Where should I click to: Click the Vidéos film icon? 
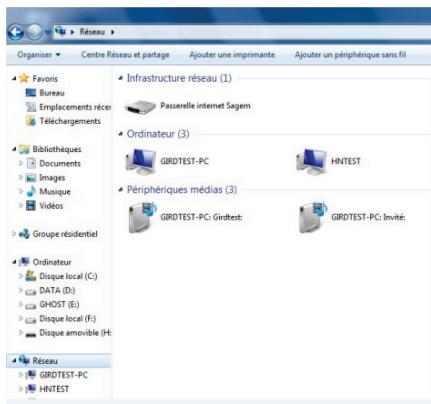tap(31, 206)
